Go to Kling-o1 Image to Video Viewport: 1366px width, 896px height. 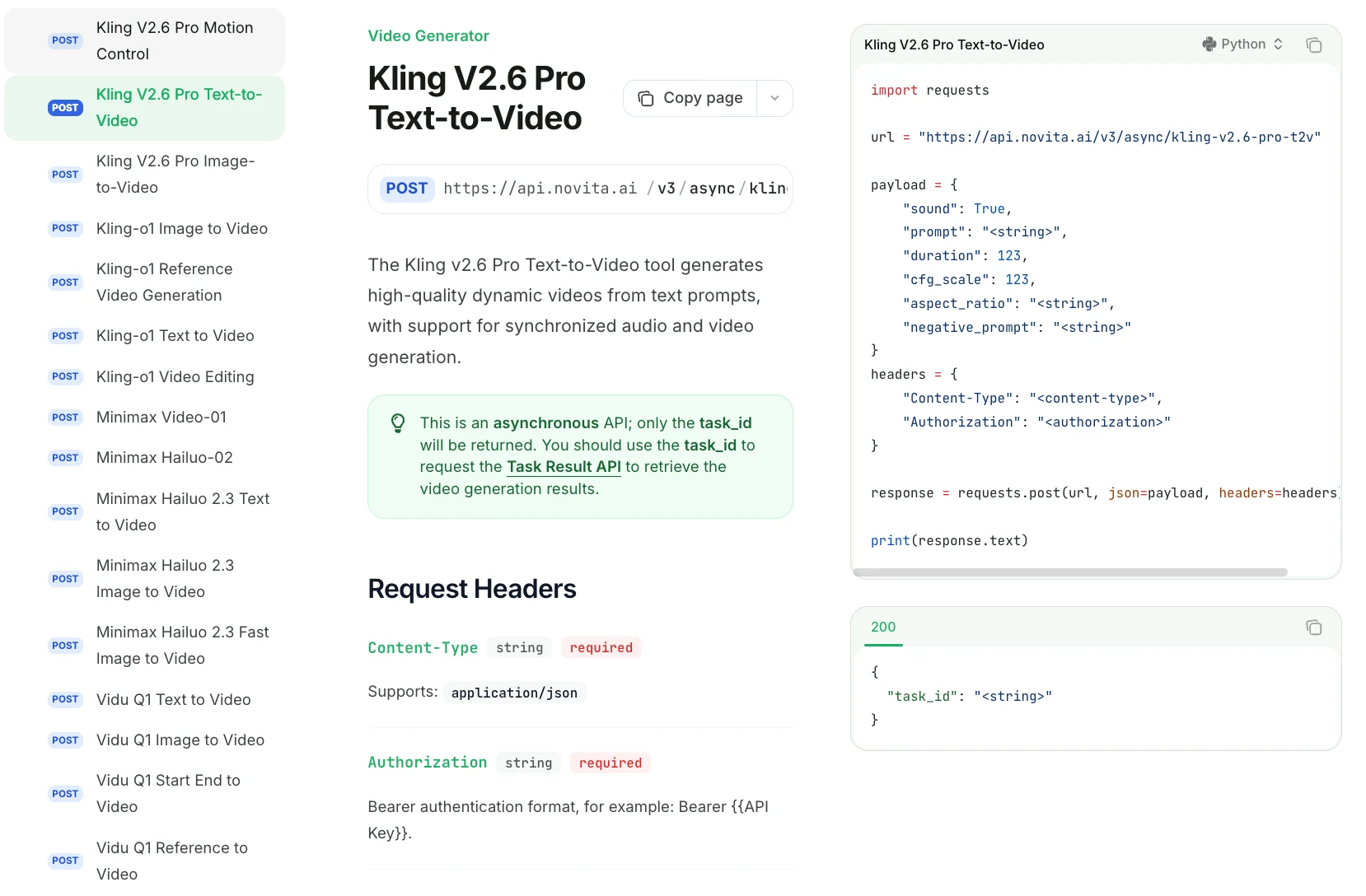[x=145, y=229]
